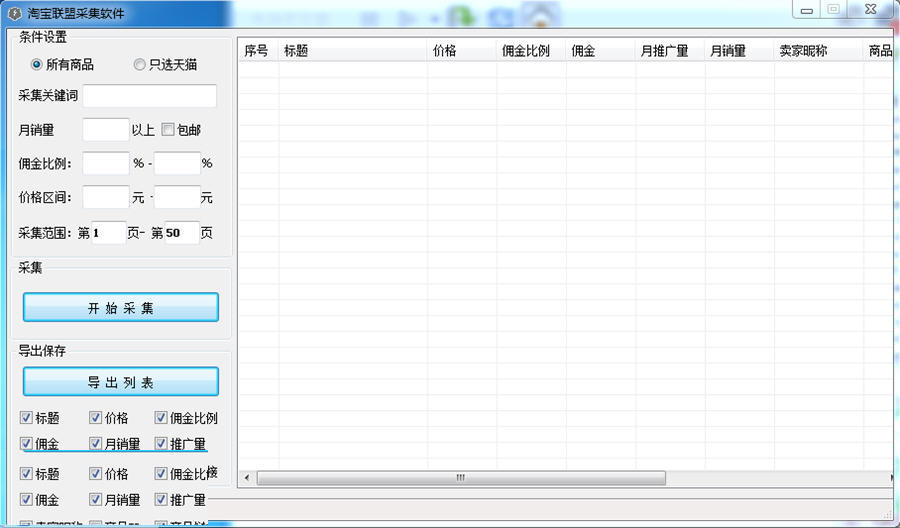Toggle 标题 checkbox in the lower duplicate row
The width and height of the screenshot is (900, 528).
click(26, 473)
